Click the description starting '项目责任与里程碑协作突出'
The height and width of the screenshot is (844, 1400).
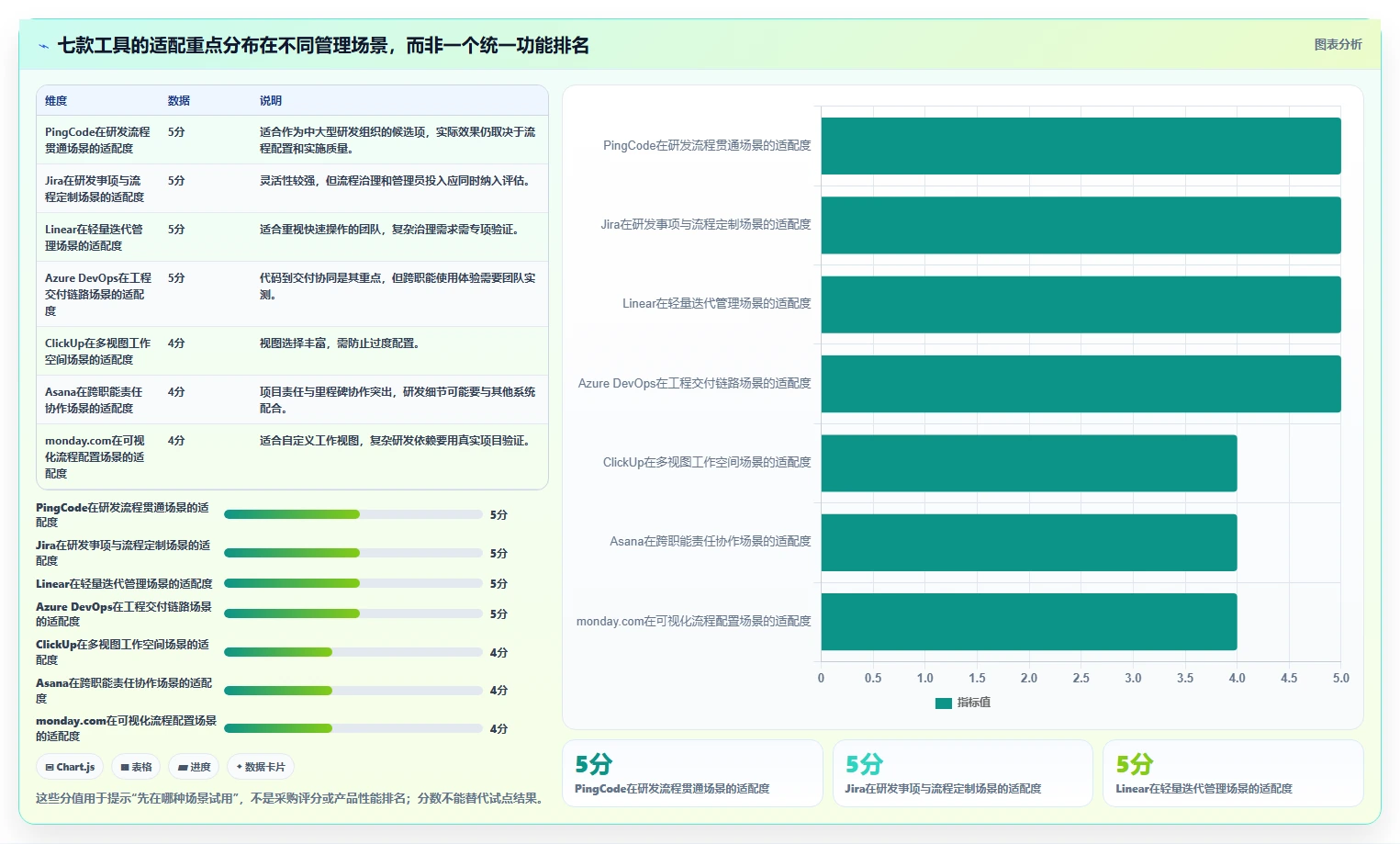click(x=398, y=399)
